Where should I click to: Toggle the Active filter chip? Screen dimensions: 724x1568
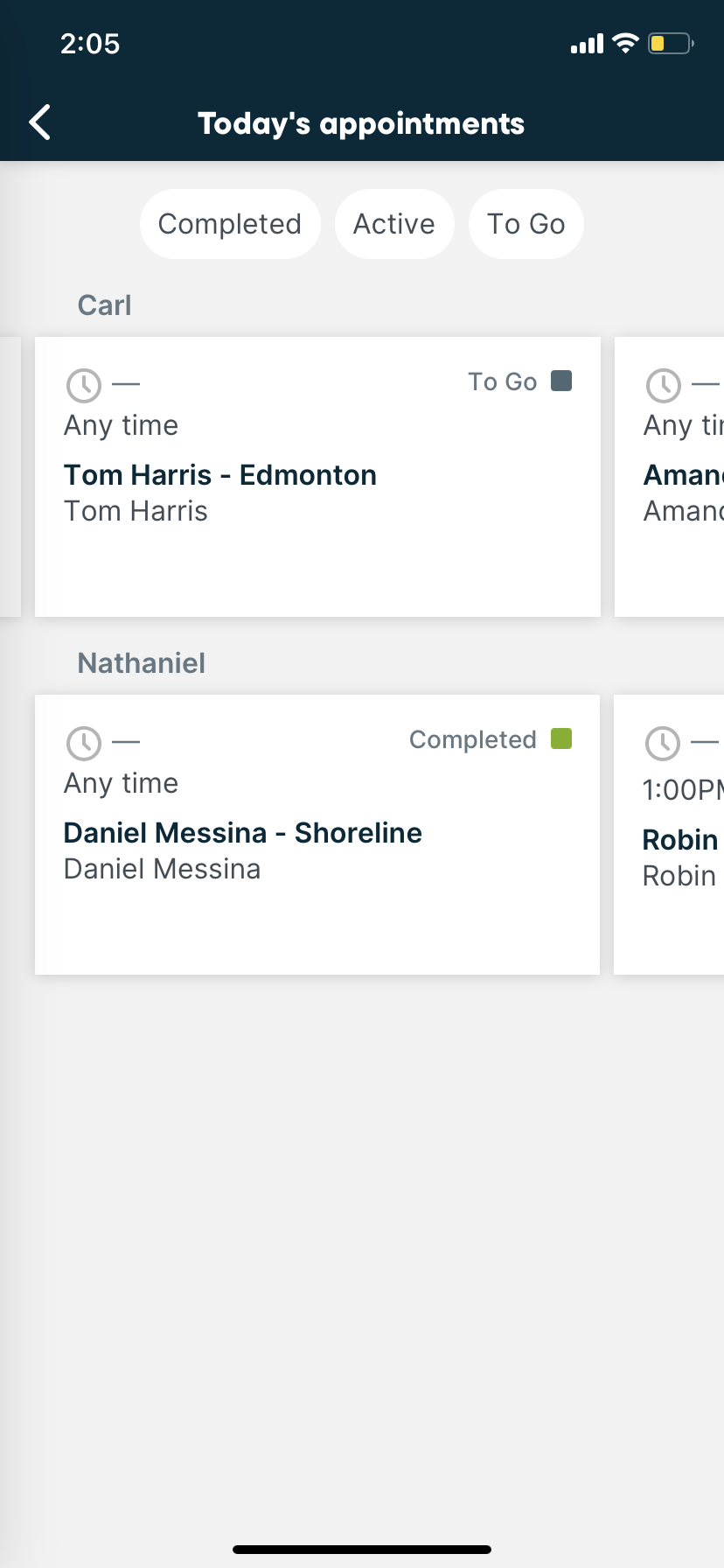[394, 224]
